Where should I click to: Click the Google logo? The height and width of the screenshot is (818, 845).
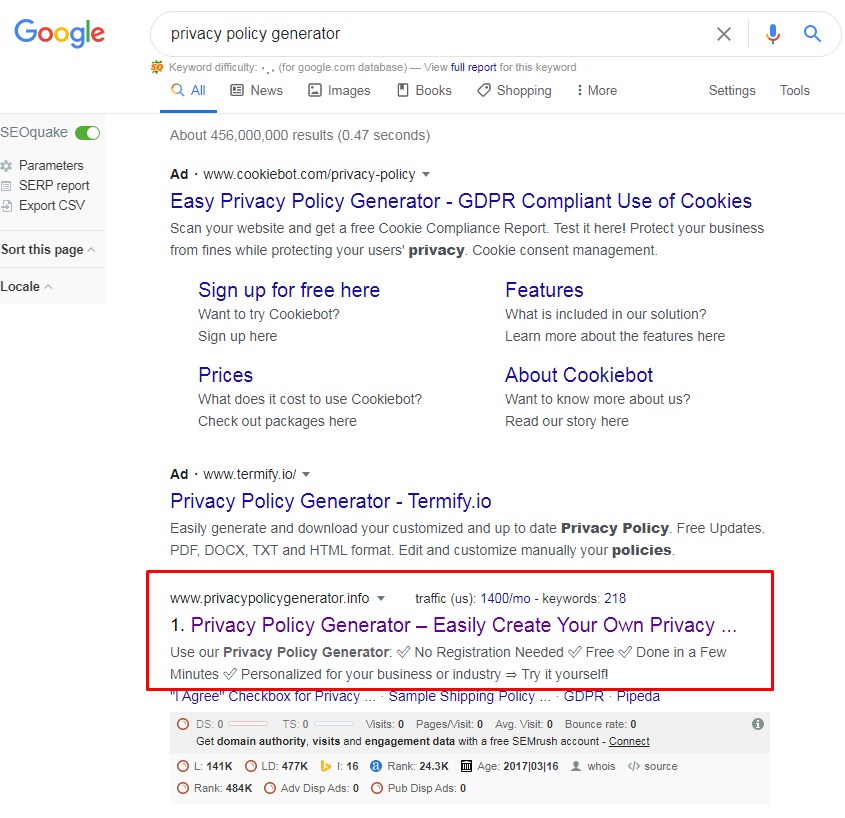click(59, 33)
